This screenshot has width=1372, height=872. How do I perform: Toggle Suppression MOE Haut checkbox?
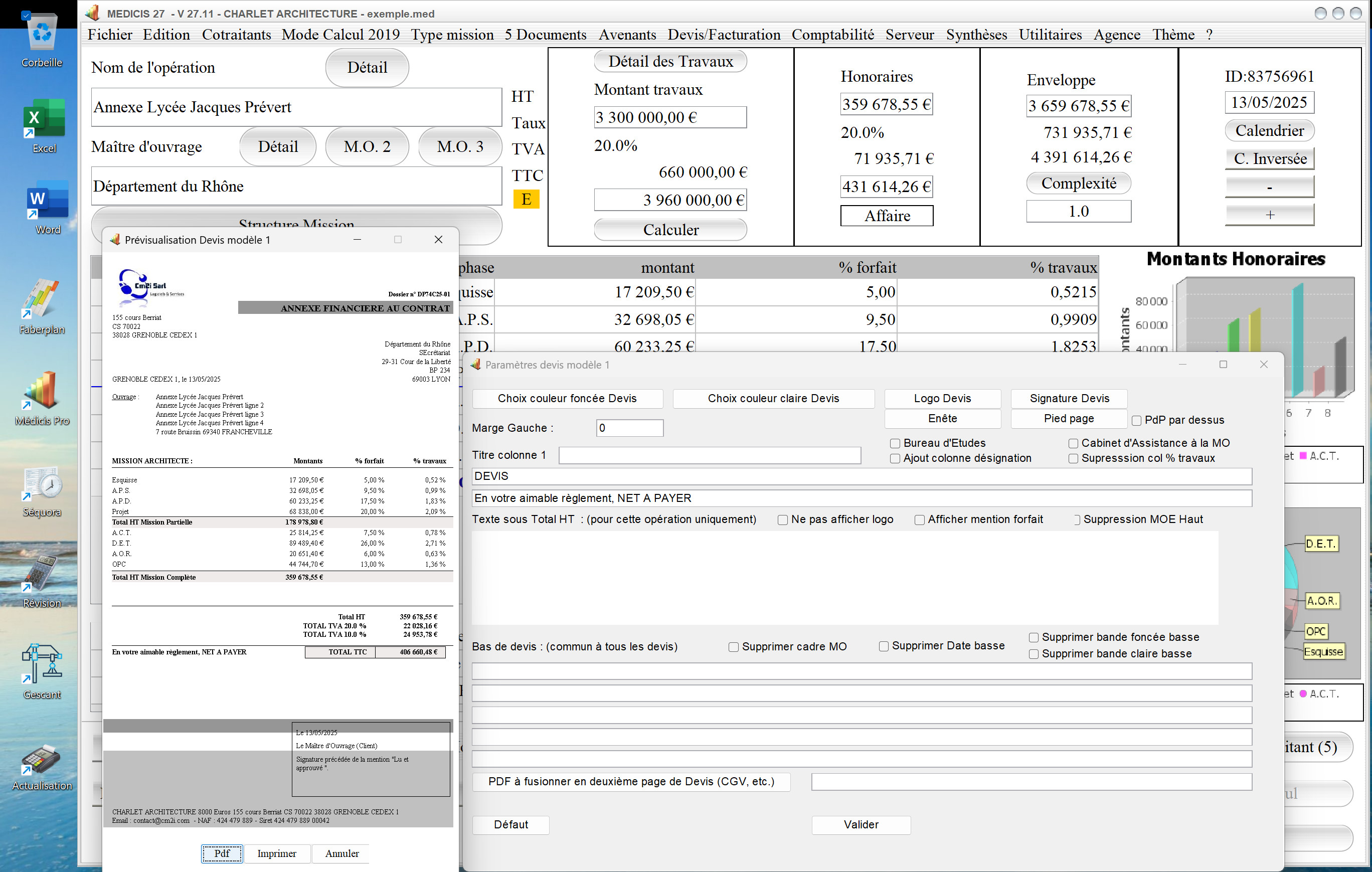(x=1076, y=519)
